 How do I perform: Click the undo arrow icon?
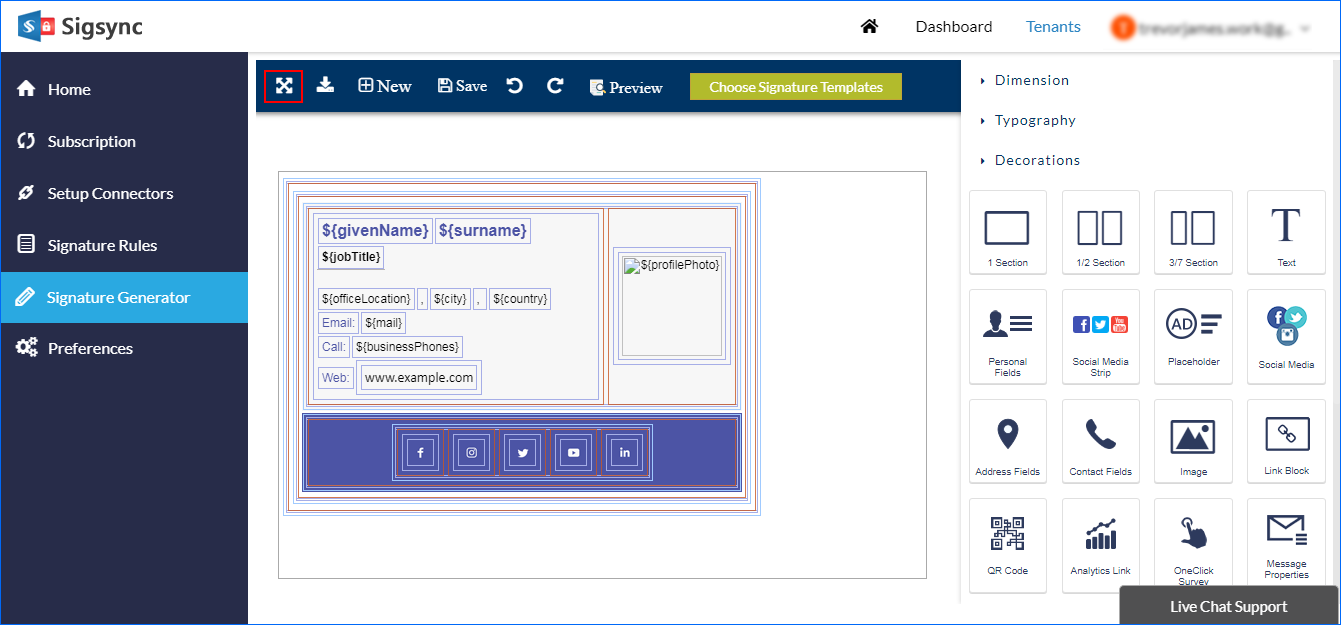[x=515, y=86]
